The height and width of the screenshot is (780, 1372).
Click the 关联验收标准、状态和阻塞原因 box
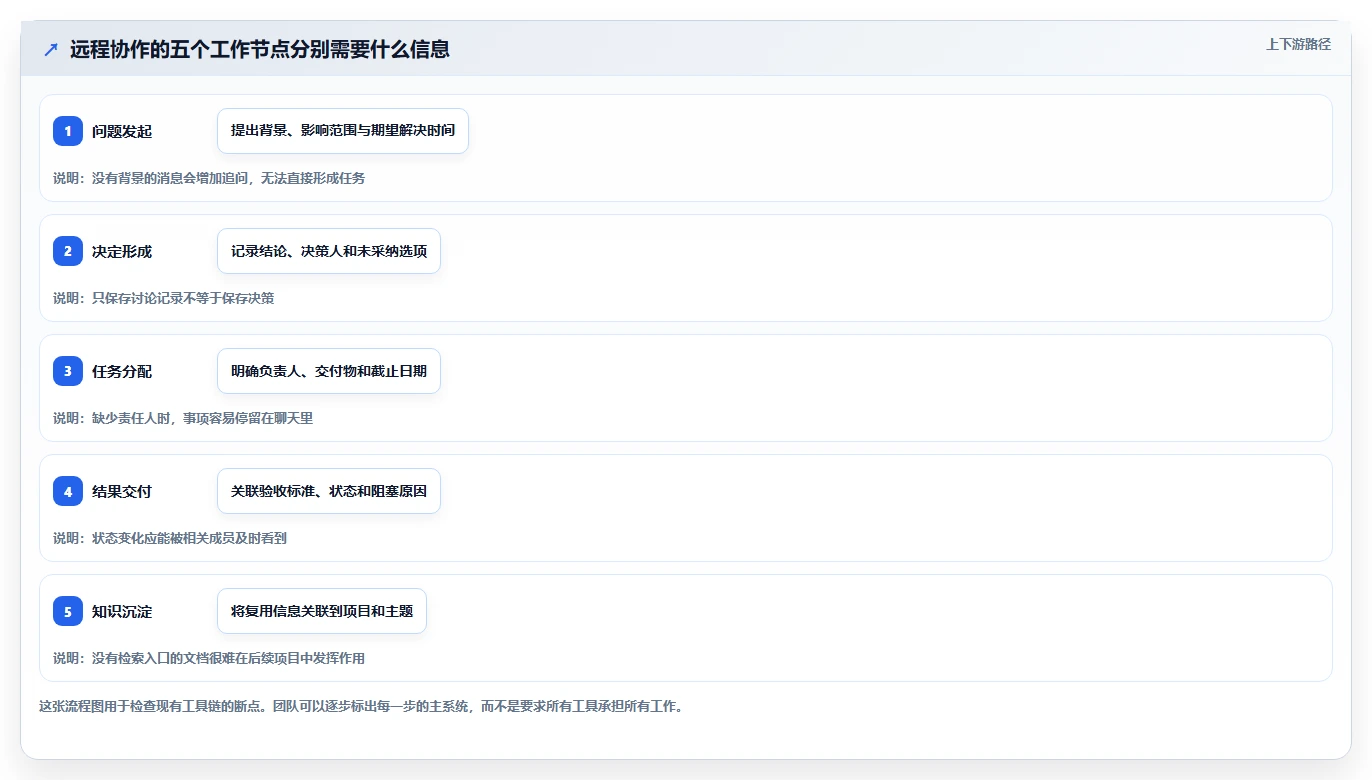329,491
